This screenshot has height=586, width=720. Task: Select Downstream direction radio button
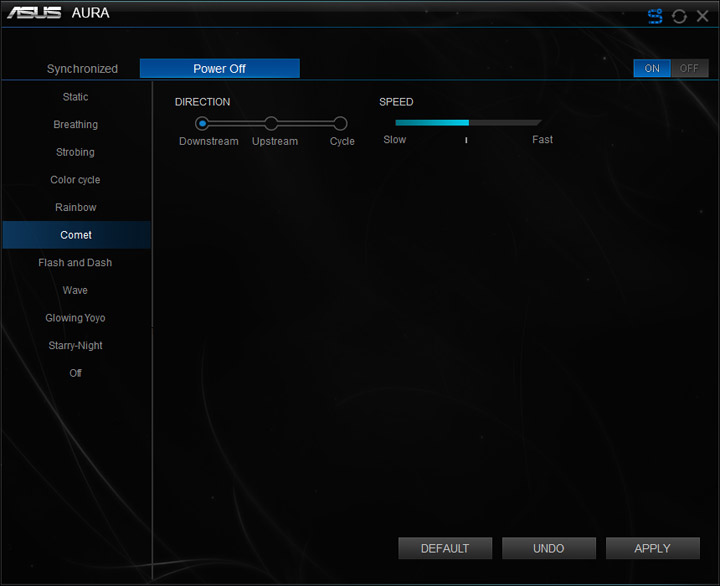tap(202, 123)
